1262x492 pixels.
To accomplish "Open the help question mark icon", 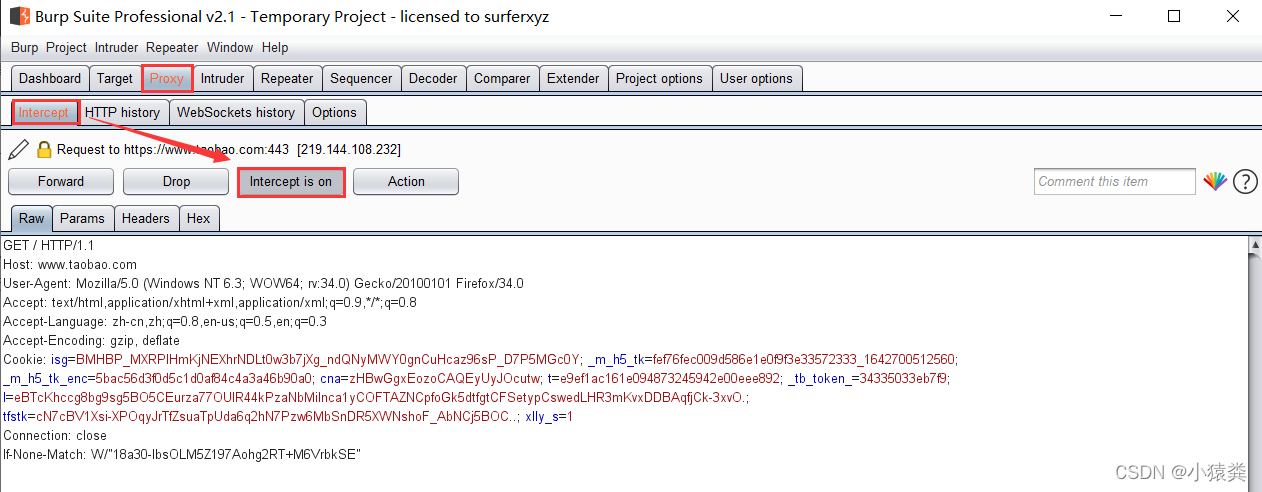I will (1245, 181).
